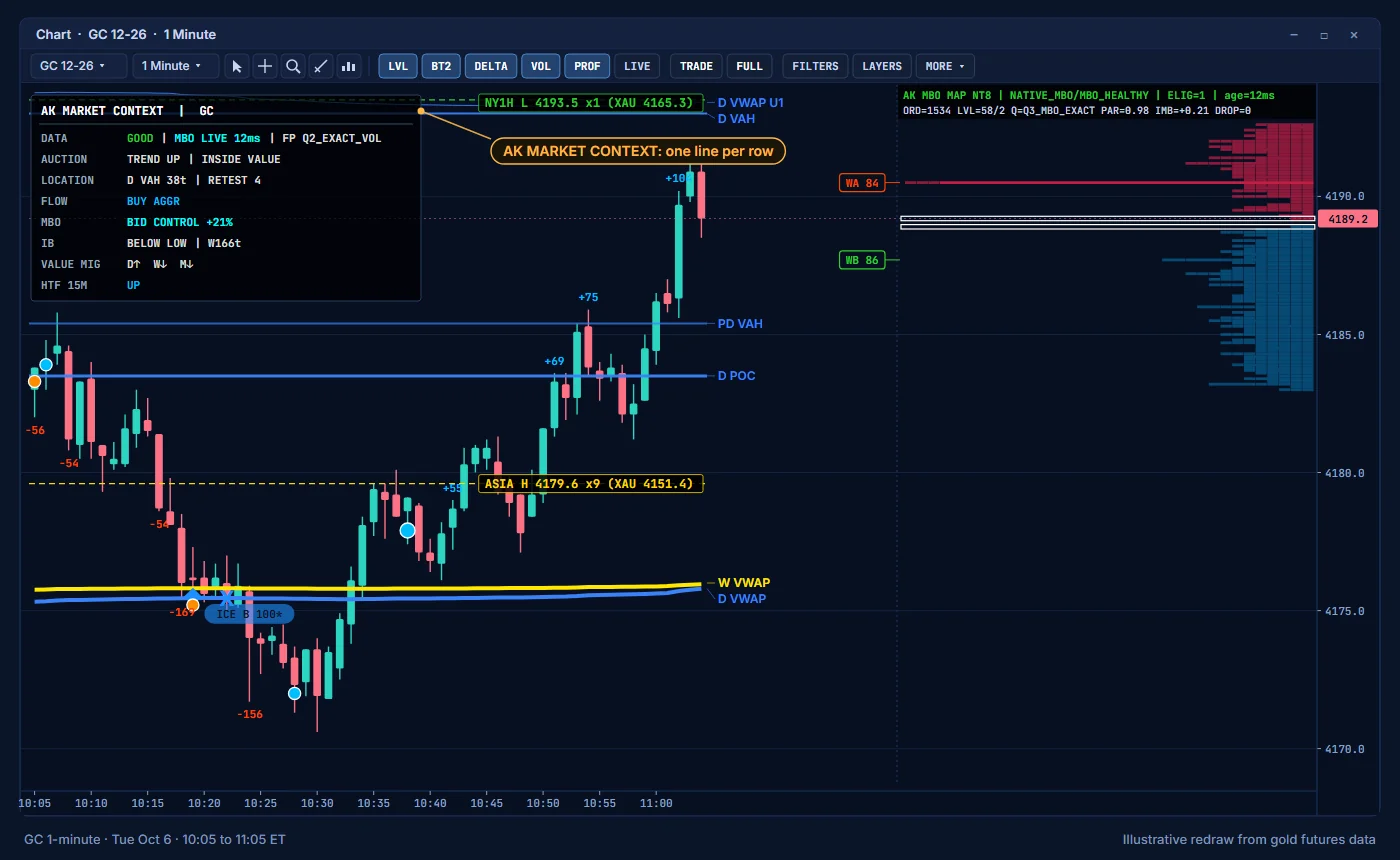This screenshot has width=1400, height=860.
Task: Select the NY1H L 4193.5 level label
Action: click(x=589, y=103)
